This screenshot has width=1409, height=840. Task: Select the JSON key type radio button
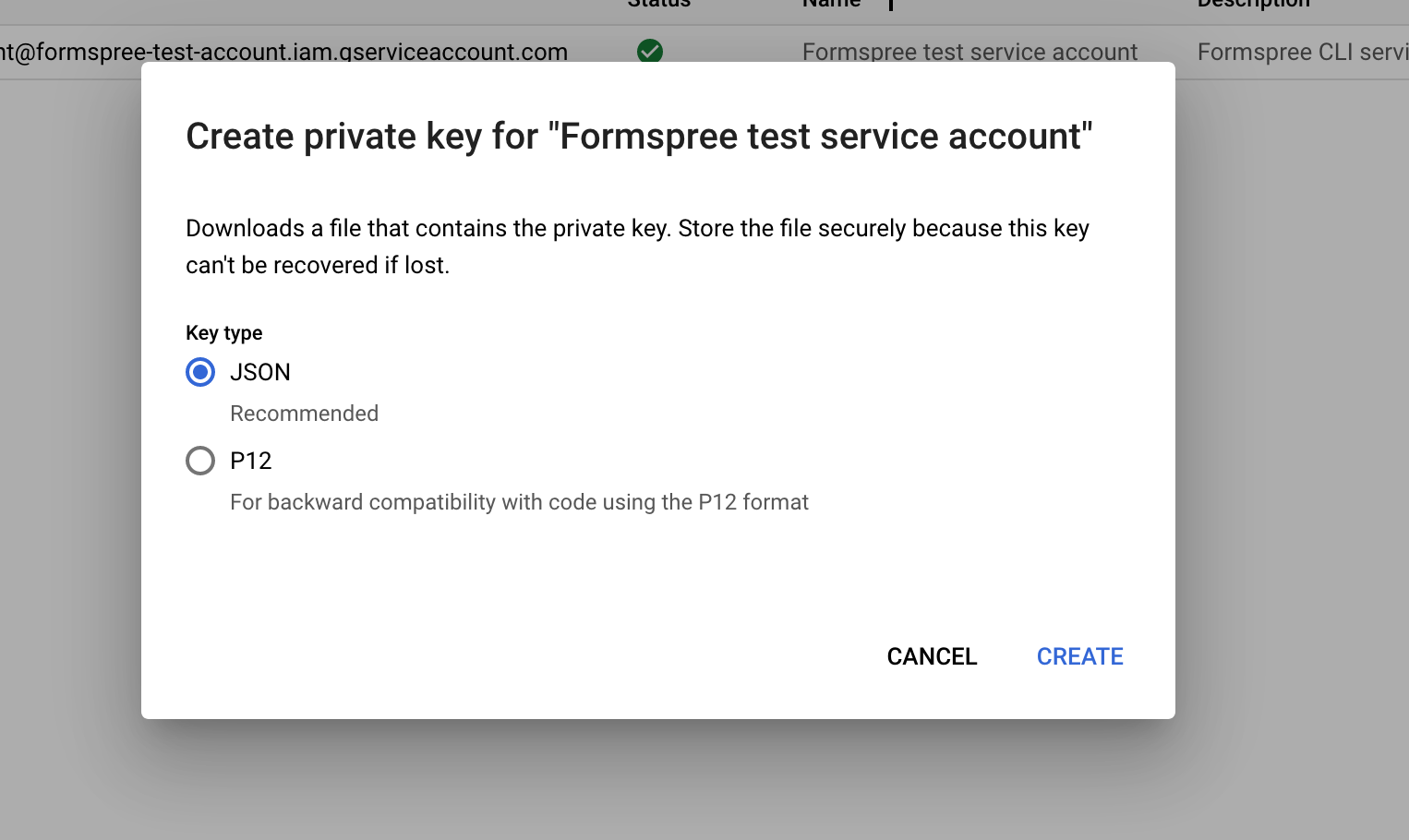tap(200, 372)
